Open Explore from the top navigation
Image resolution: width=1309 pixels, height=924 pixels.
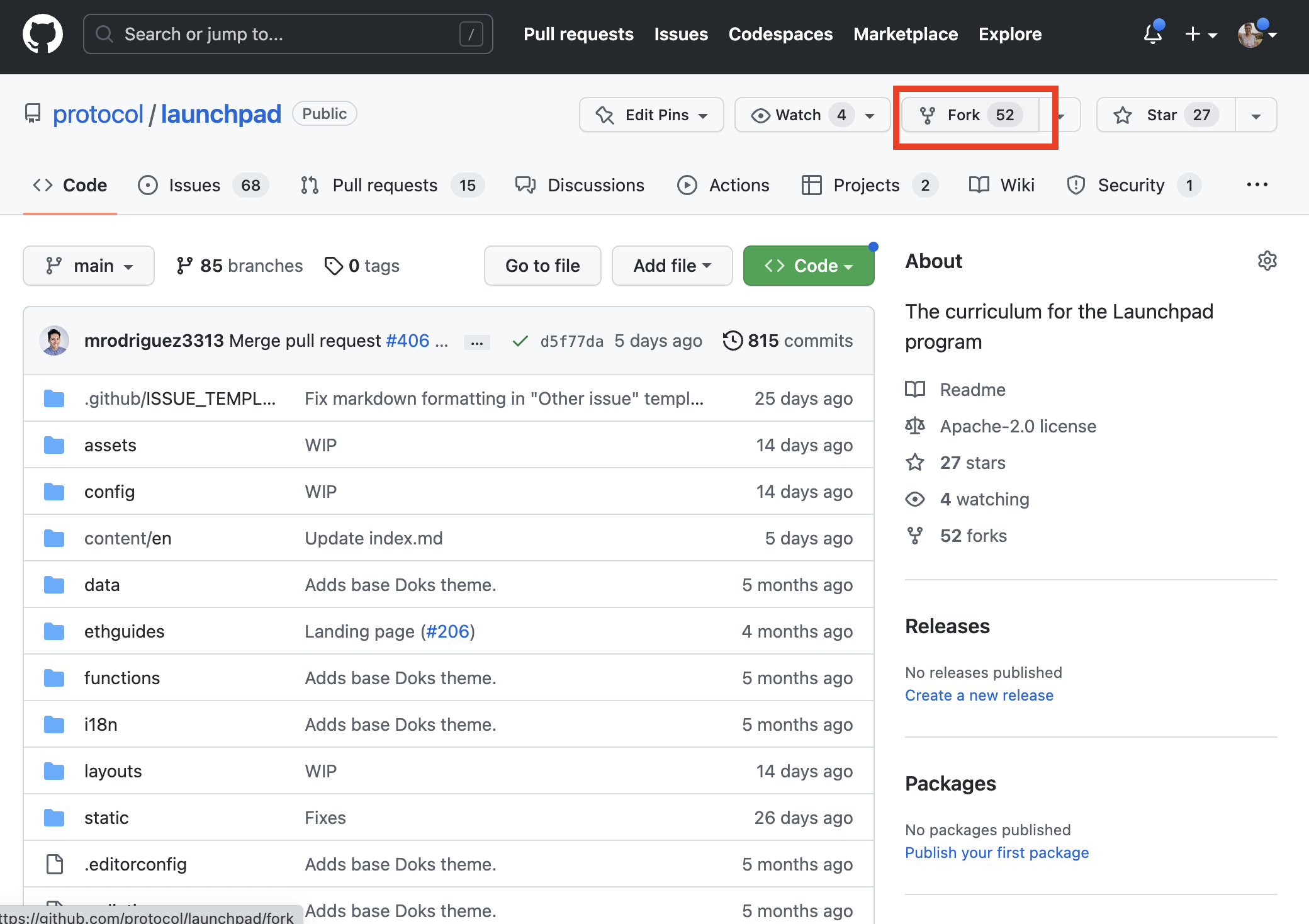pyautogui.click(x=1010, y=34)
